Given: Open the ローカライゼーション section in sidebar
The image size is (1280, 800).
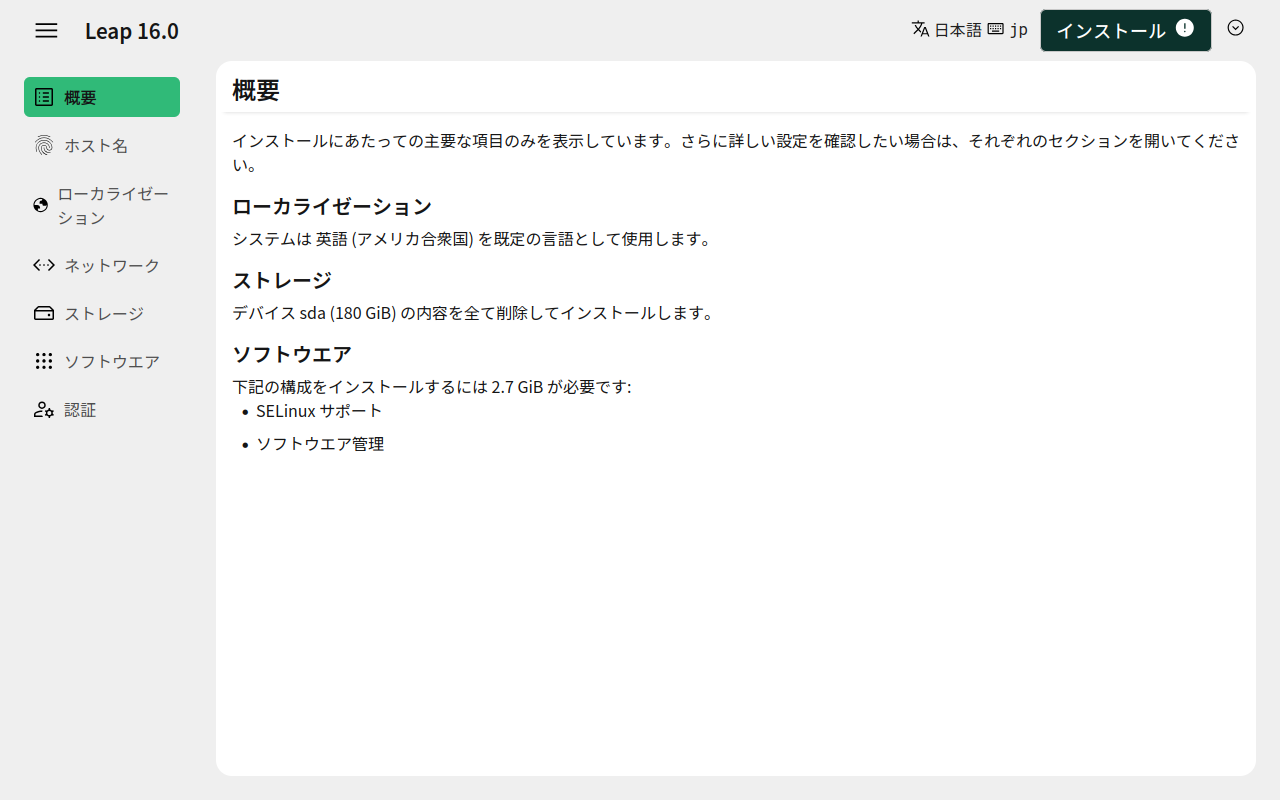Looking at the screenshot, I should (102, 205).
